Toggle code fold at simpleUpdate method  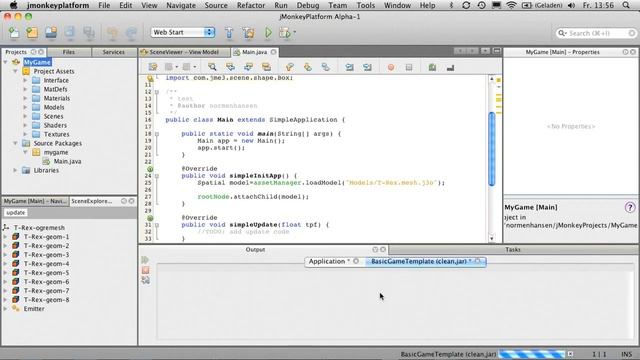point(157,225)
